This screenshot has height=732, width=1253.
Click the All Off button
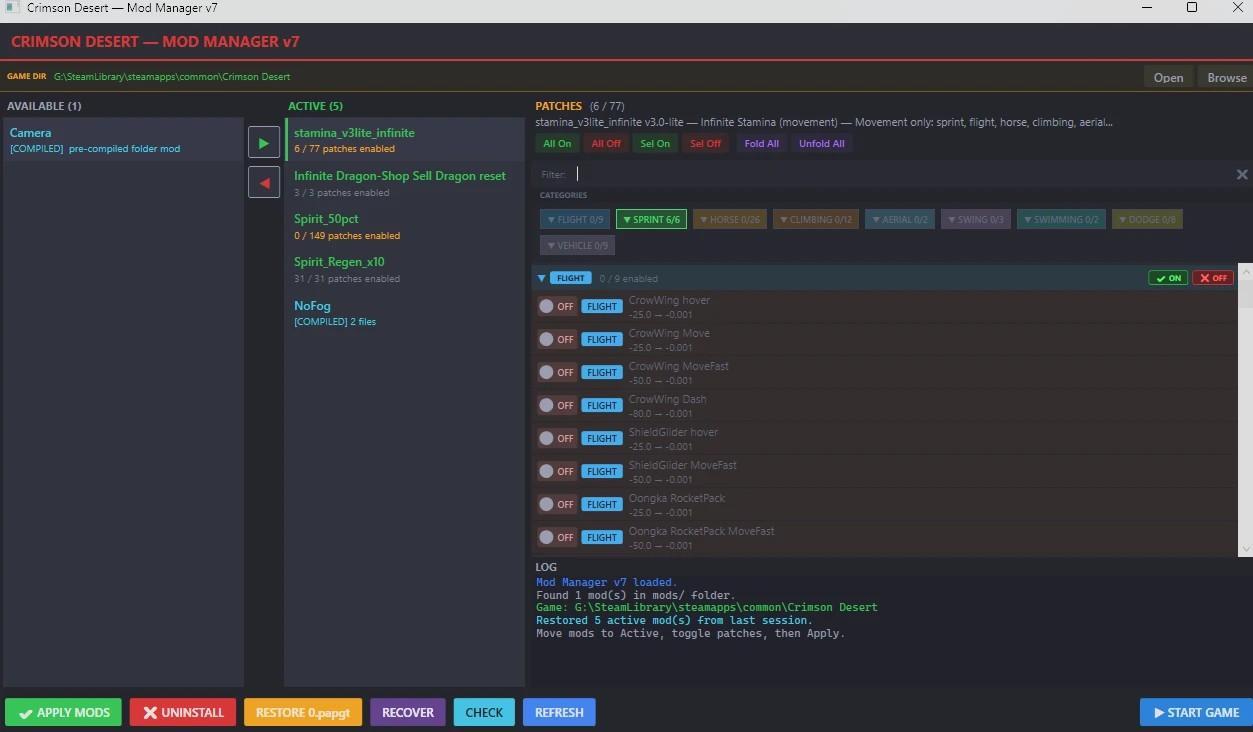click(x=606, y=144)
